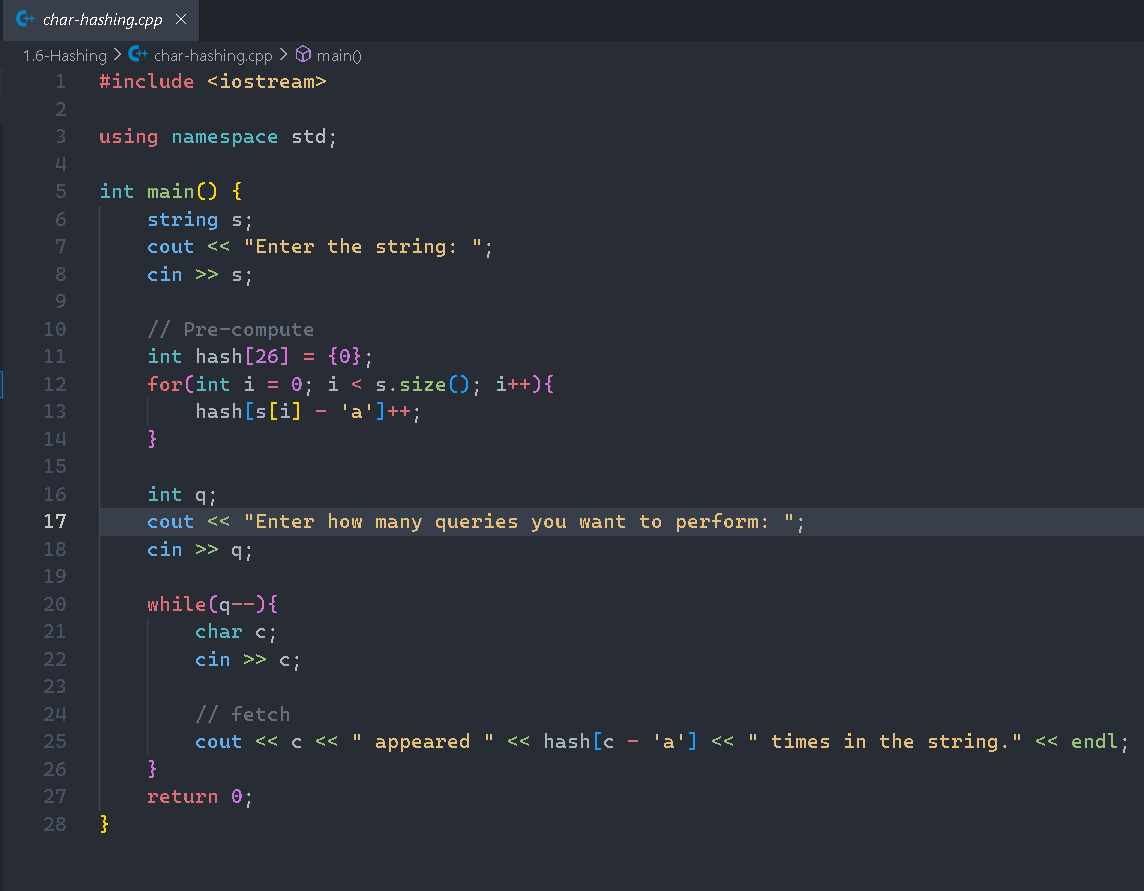The width and height of the screenshot is (1144, 891).
Task: Click the cube symbol icon beside main()
Action: [304, 55]
